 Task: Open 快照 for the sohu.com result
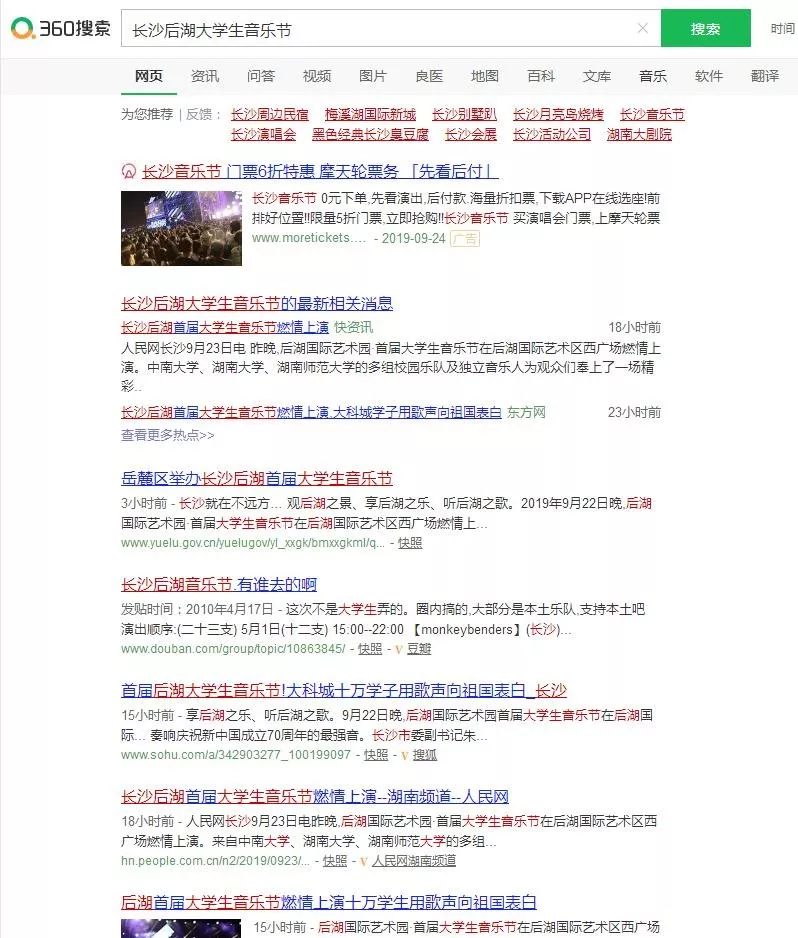pos(376,755)
